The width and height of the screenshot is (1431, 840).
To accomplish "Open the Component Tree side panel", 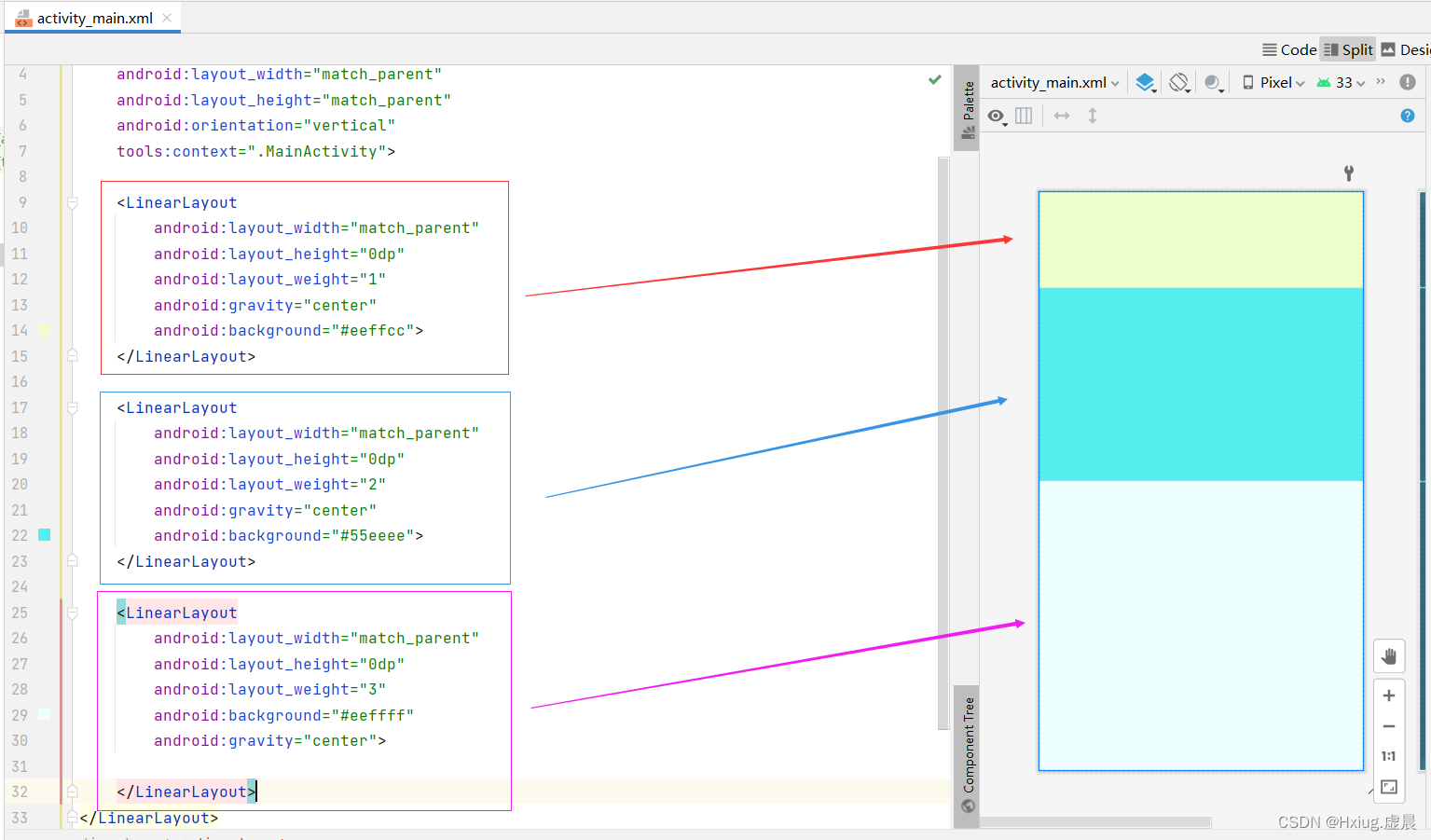I will coord(968,754).
